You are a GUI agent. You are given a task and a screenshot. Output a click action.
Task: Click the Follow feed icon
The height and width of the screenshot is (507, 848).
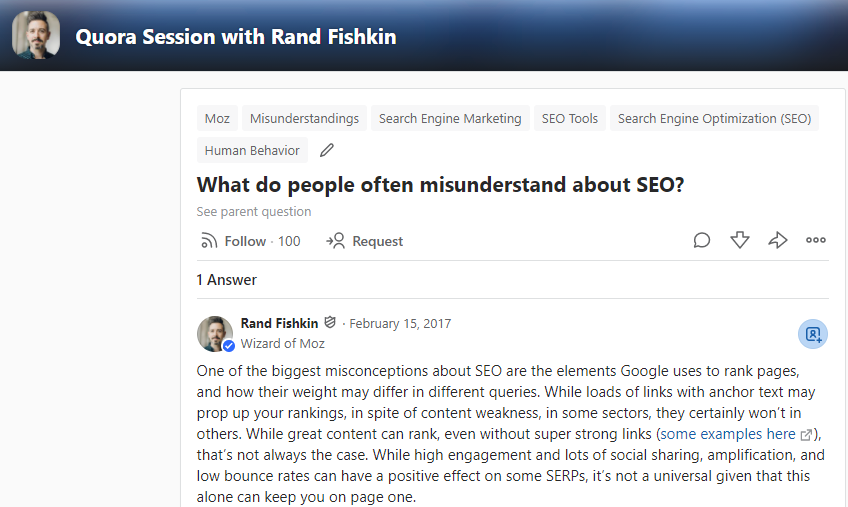click(209, 241)
